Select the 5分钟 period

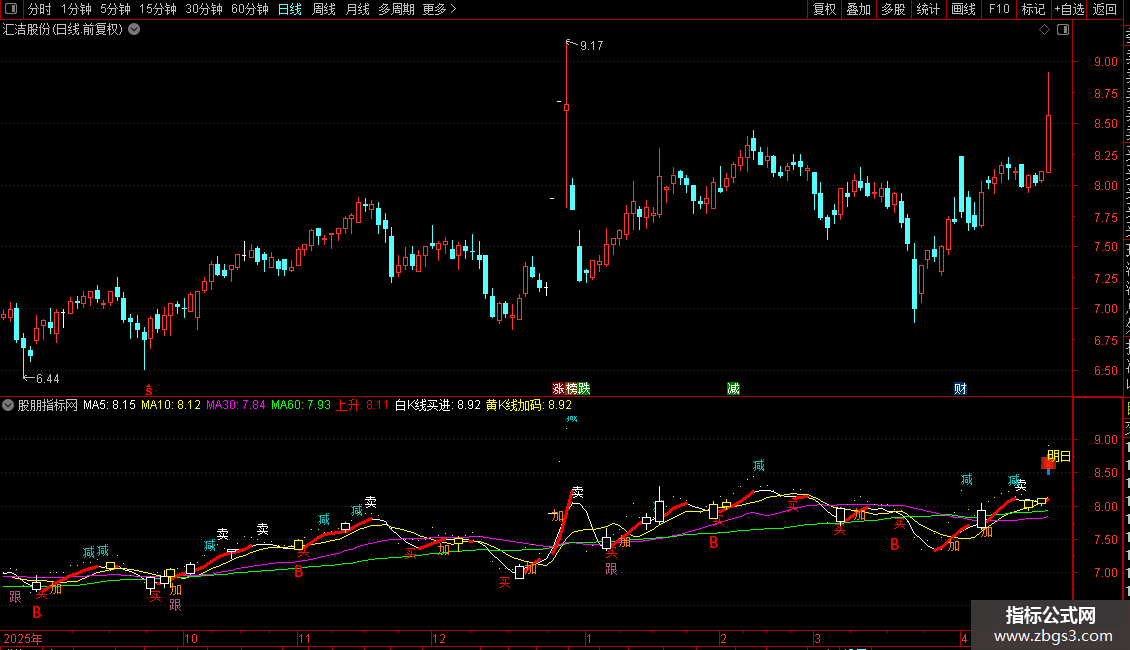115,9
